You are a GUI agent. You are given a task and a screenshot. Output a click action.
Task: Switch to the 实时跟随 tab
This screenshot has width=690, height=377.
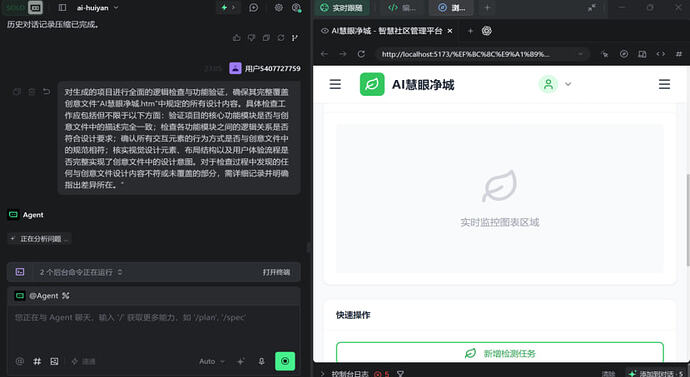pyautogui.click(x=341, y=7)
